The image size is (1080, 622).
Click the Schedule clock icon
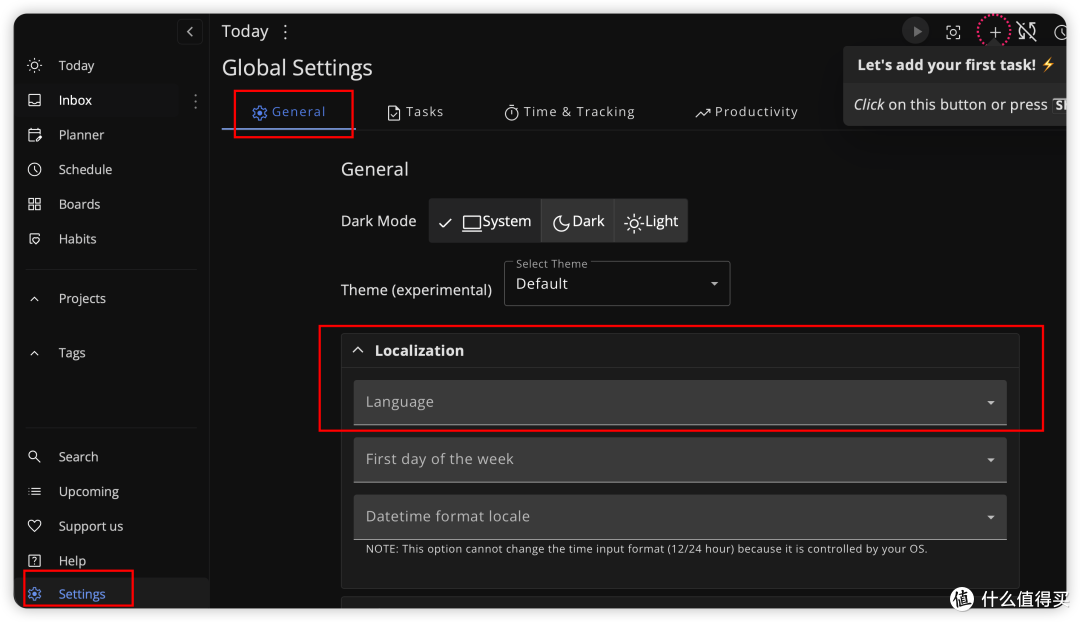(34, 169)
